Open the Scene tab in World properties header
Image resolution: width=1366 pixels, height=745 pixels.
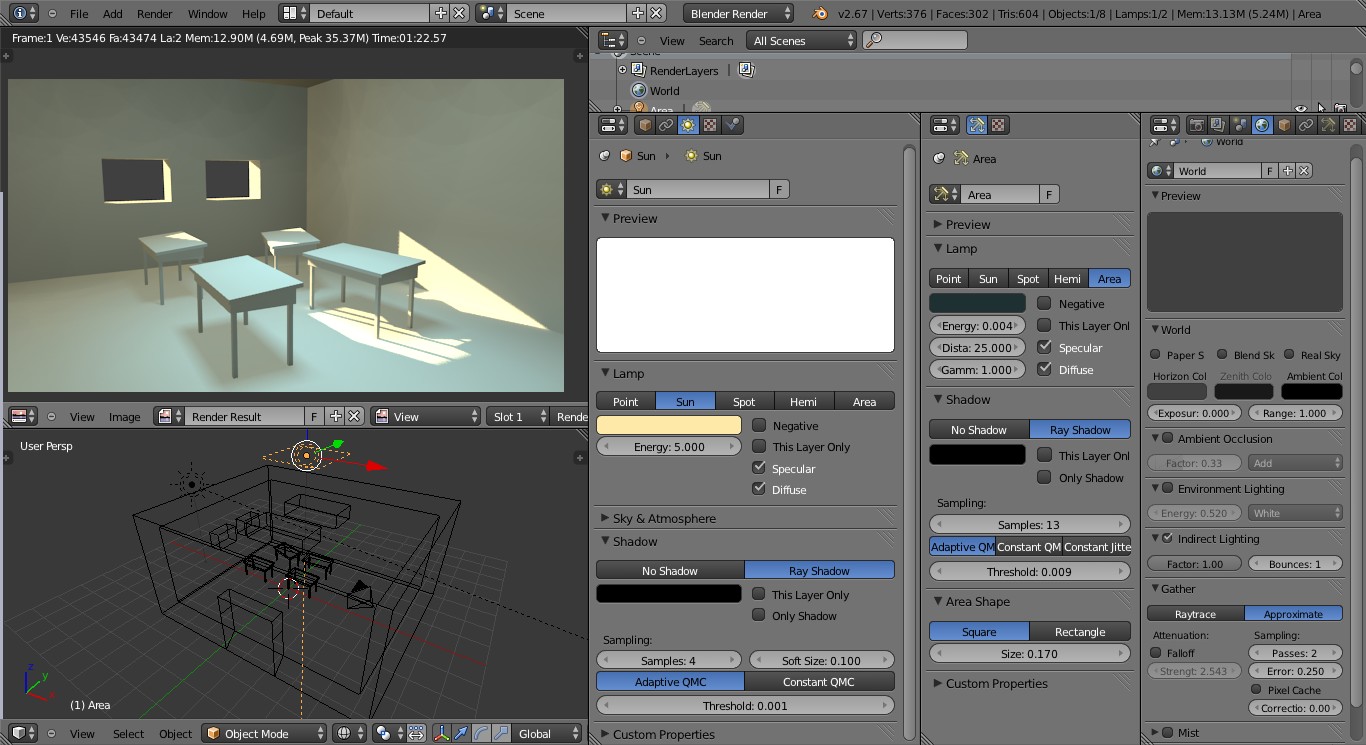coord(1240,125)
